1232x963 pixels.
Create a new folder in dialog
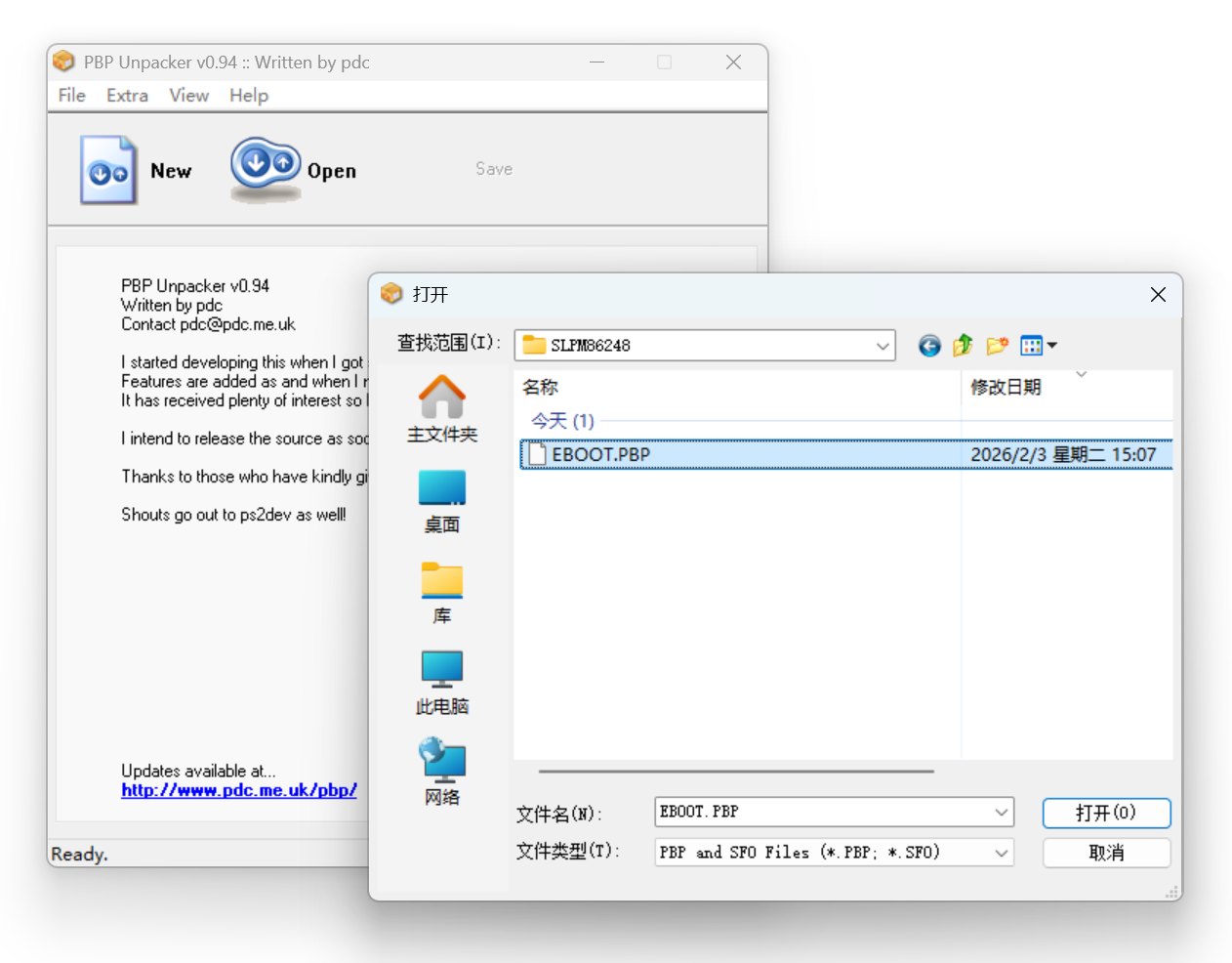tap(997, 346)
